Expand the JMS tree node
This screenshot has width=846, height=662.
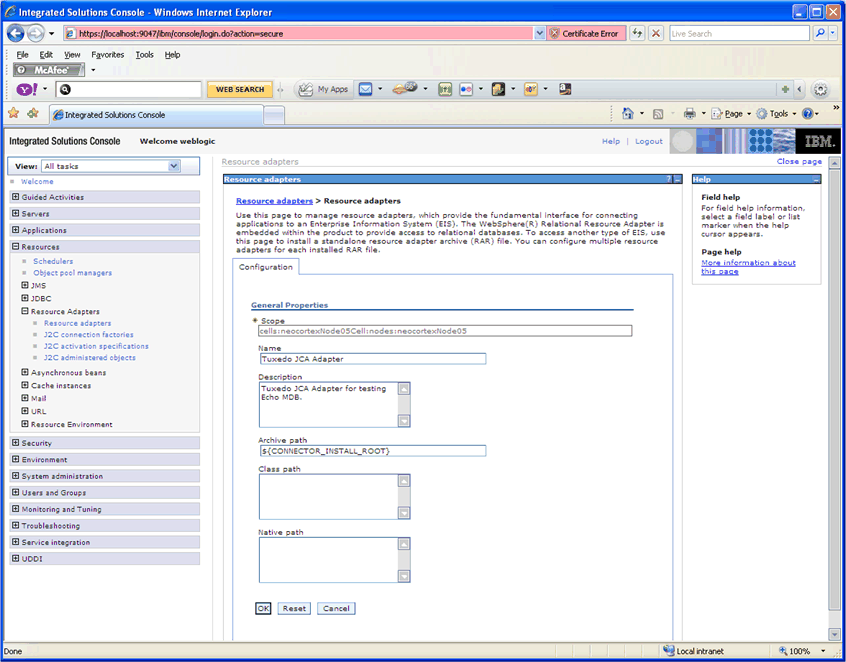pos(25,285)
